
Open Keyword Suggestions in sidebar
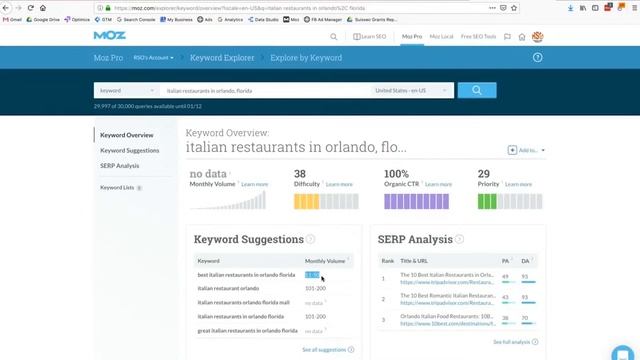click(x=129, y=151)
